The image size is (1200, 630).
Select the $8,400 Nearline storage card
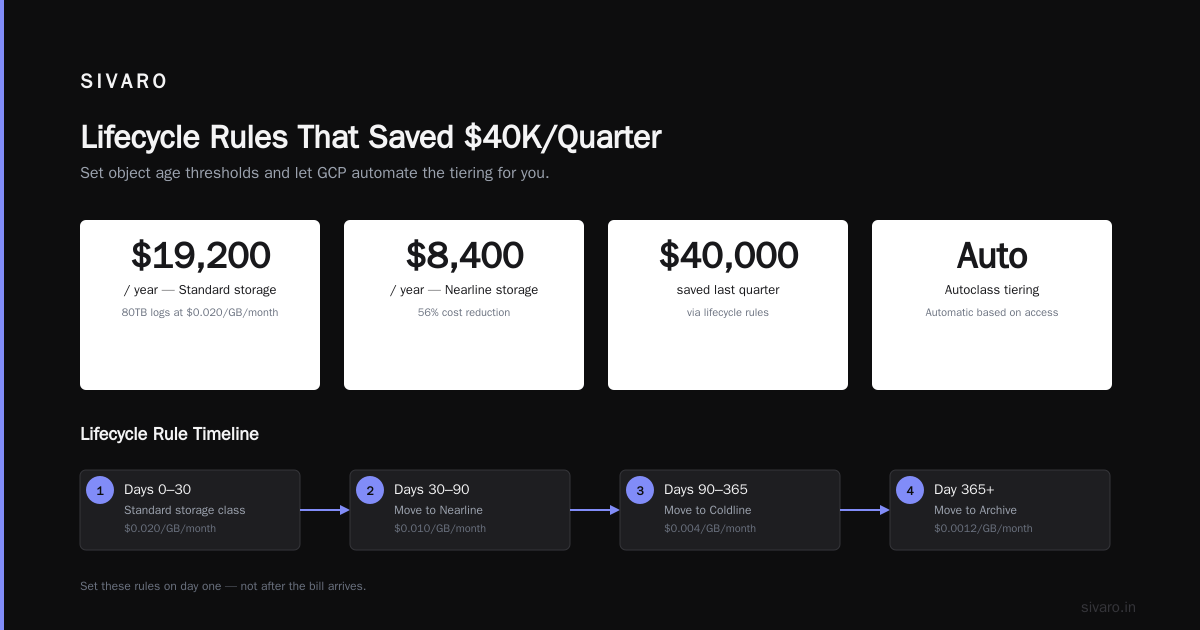[464, 305]
